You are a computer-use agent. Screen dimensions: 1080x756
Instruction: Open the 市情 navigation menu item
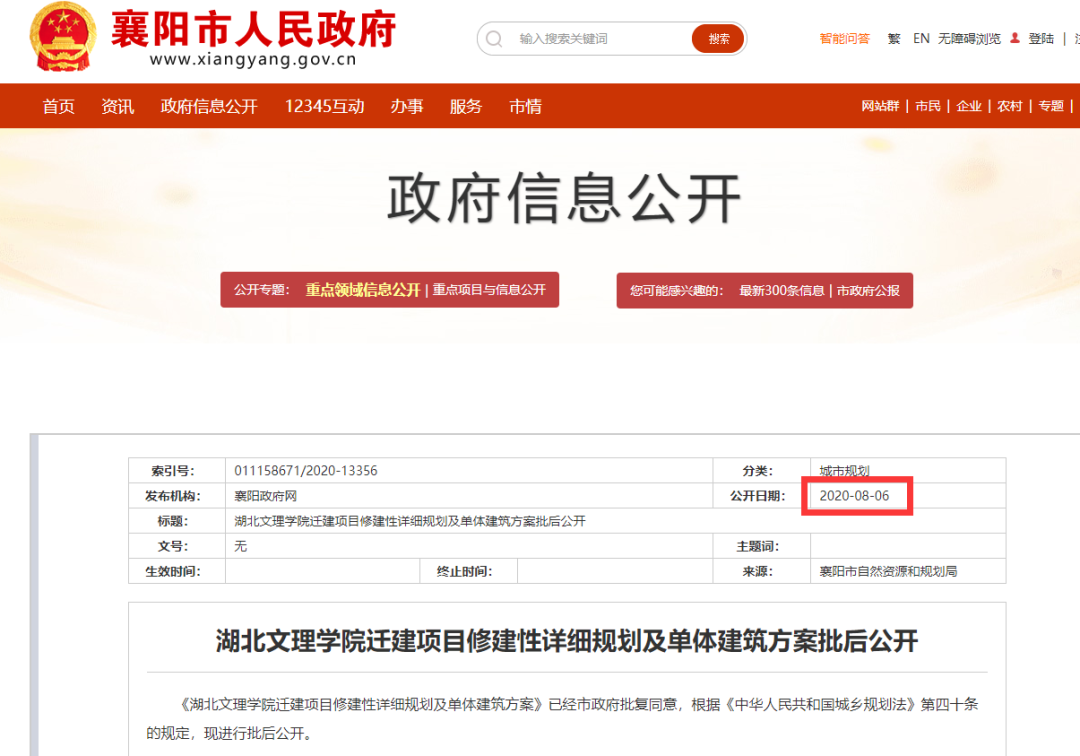tap(525, 106)
